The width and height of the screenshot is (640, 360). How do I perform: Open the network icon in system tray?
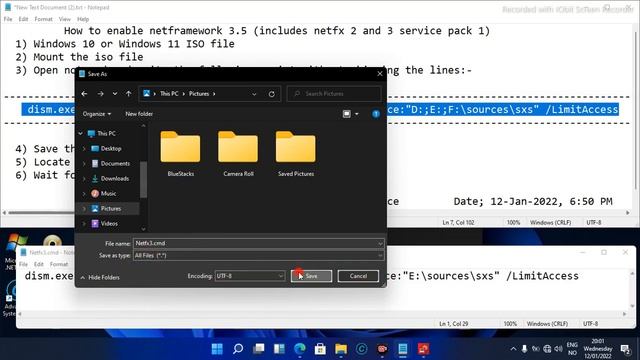[547, 349]
